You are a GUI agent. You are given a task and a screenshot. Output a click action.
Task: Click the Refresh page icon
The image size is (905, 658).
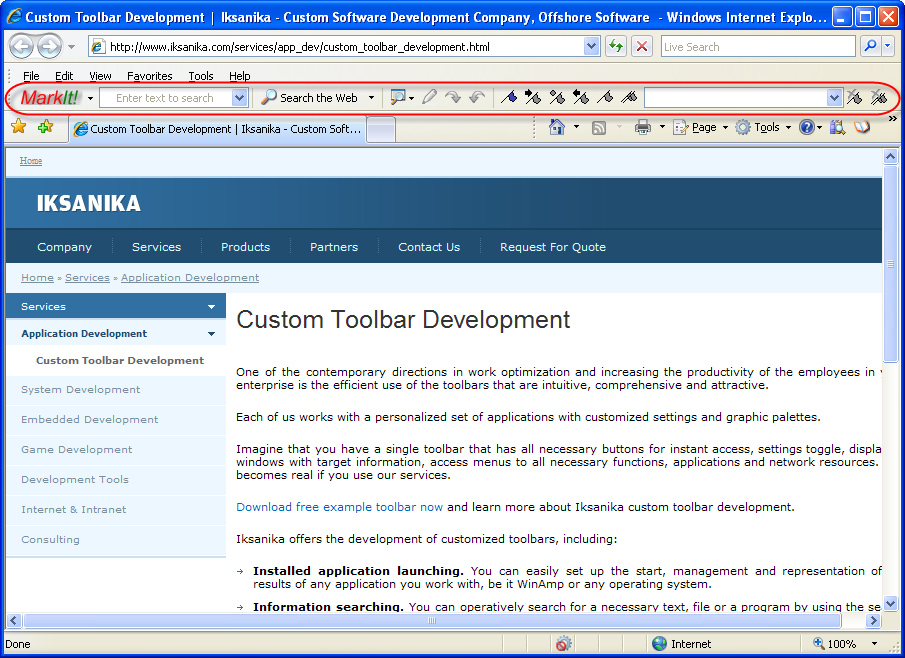coord(616,47)
